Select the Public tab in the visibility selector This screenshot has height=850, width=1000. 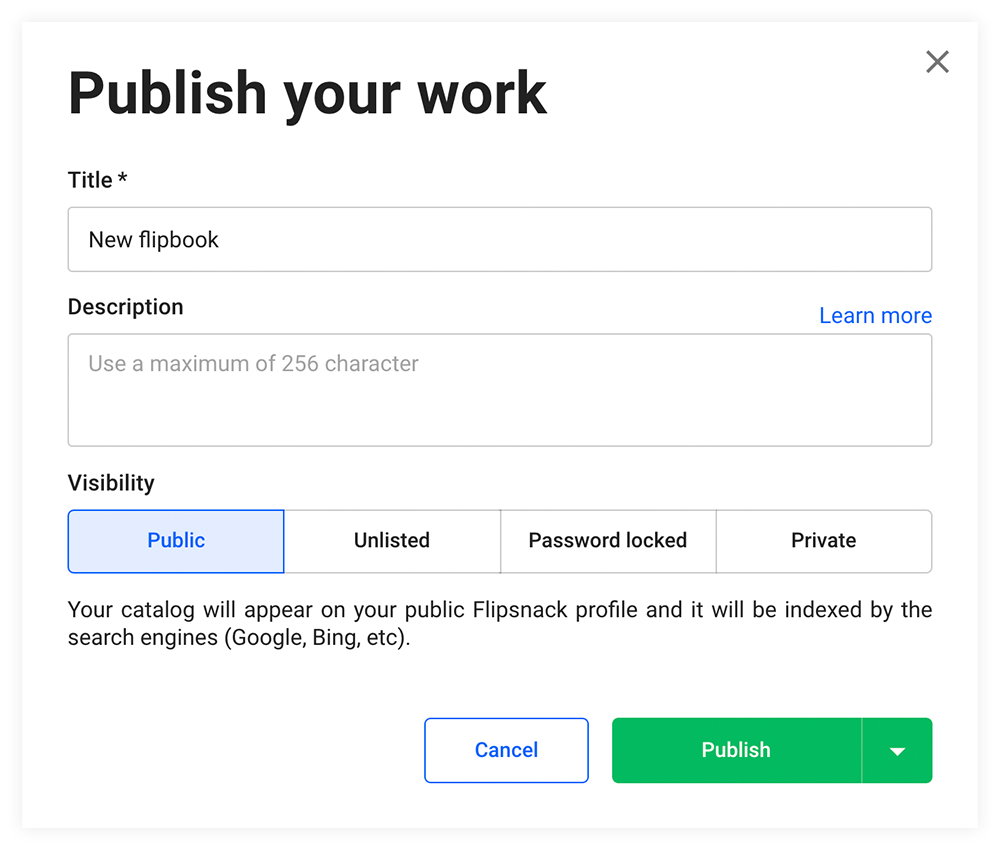(x=176, y=541)
